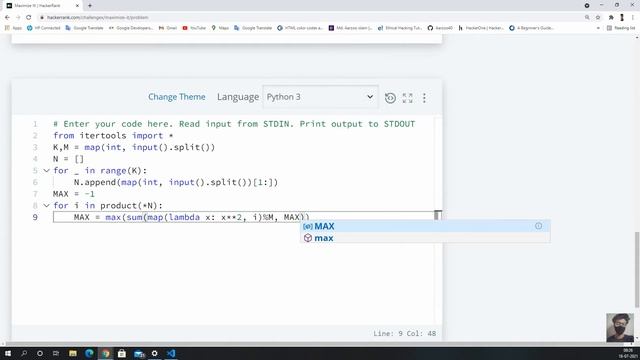Reset code with the history icon
Screen dimensions: 640x360
pos(390,98)
